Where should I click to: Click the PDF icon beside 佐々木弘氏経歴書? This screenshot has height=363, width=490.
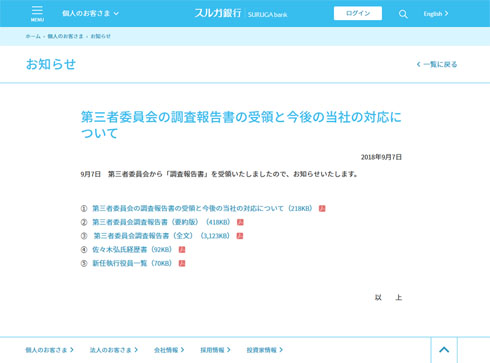click(182, 249)
